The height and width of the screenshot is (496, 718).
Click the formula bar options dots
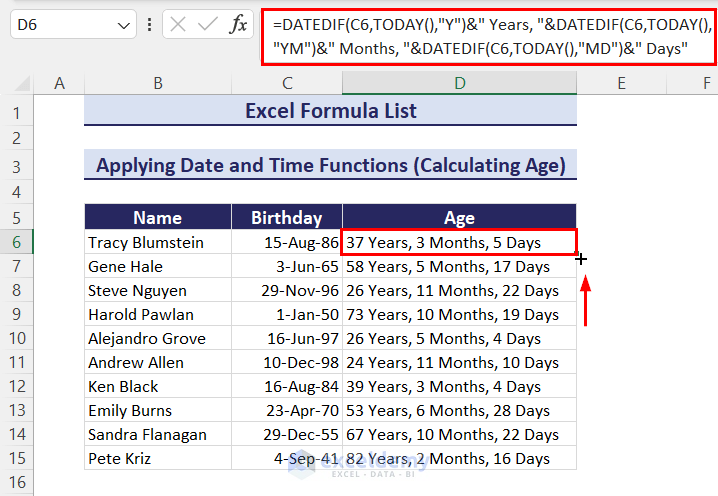(149, 25)
